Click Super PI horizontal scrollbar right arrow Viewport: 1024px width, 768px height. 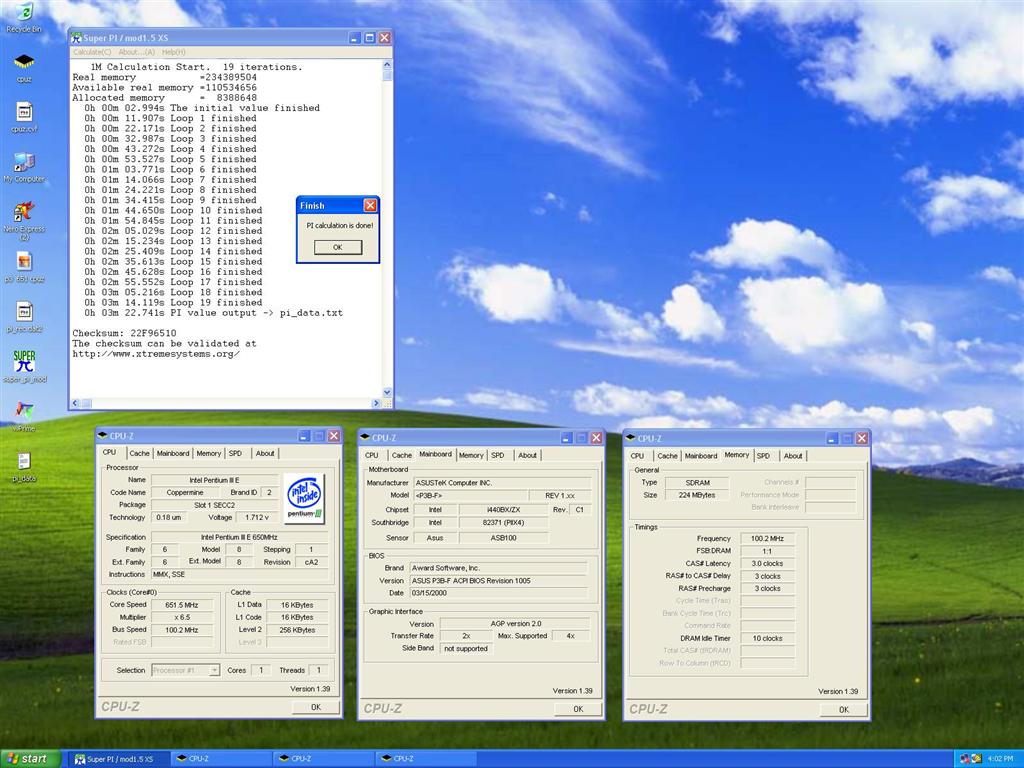point(376,404)
